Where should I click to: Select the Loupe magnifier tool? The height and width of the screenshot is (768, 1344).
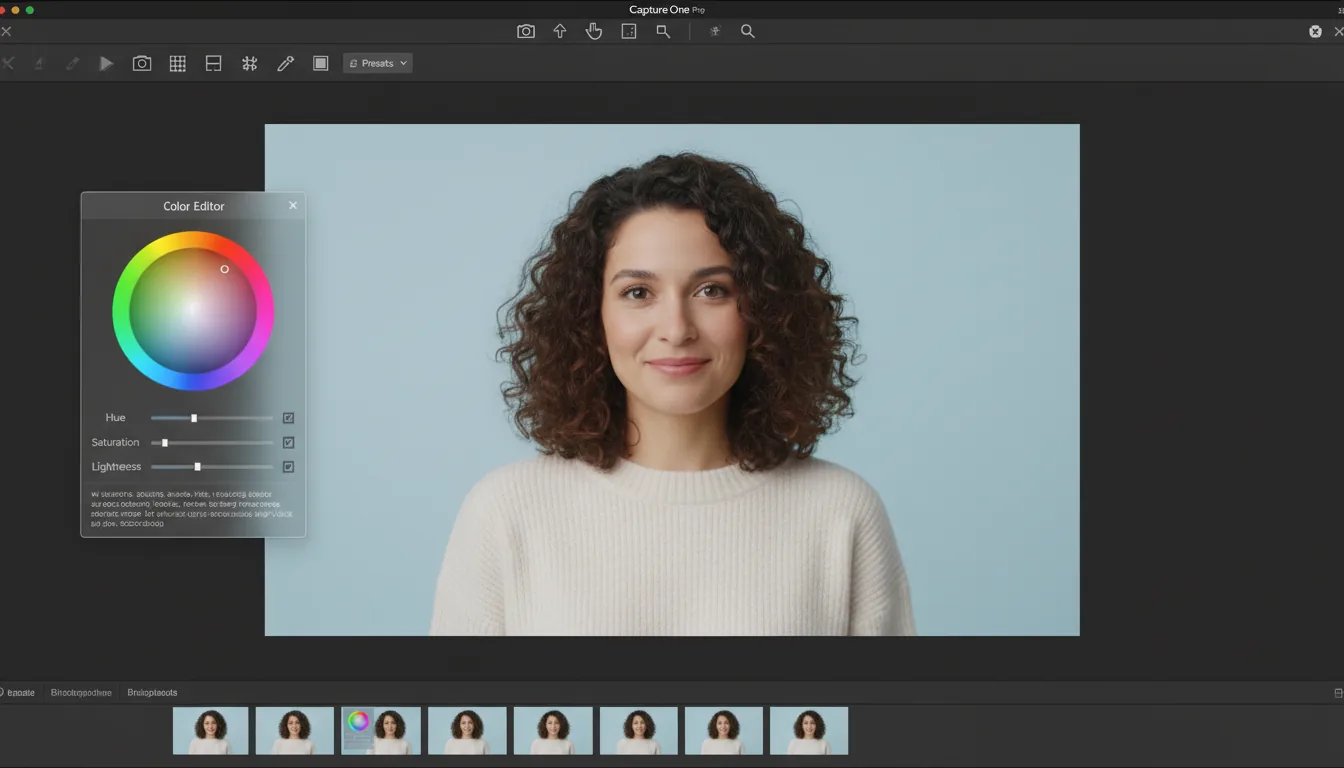click(x=662, y=31)
